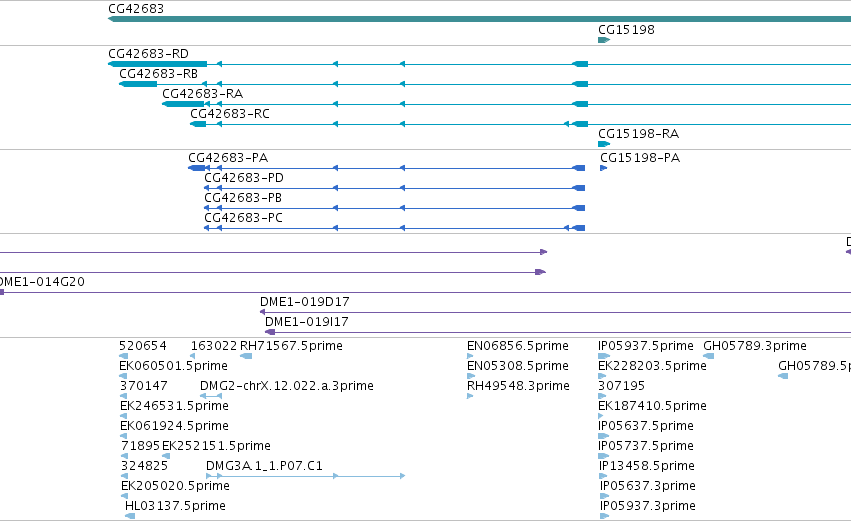The width and height of the screenshot is (851, 521).
Task: Select EST EK205020.5prime
Action: click(175, 487)
